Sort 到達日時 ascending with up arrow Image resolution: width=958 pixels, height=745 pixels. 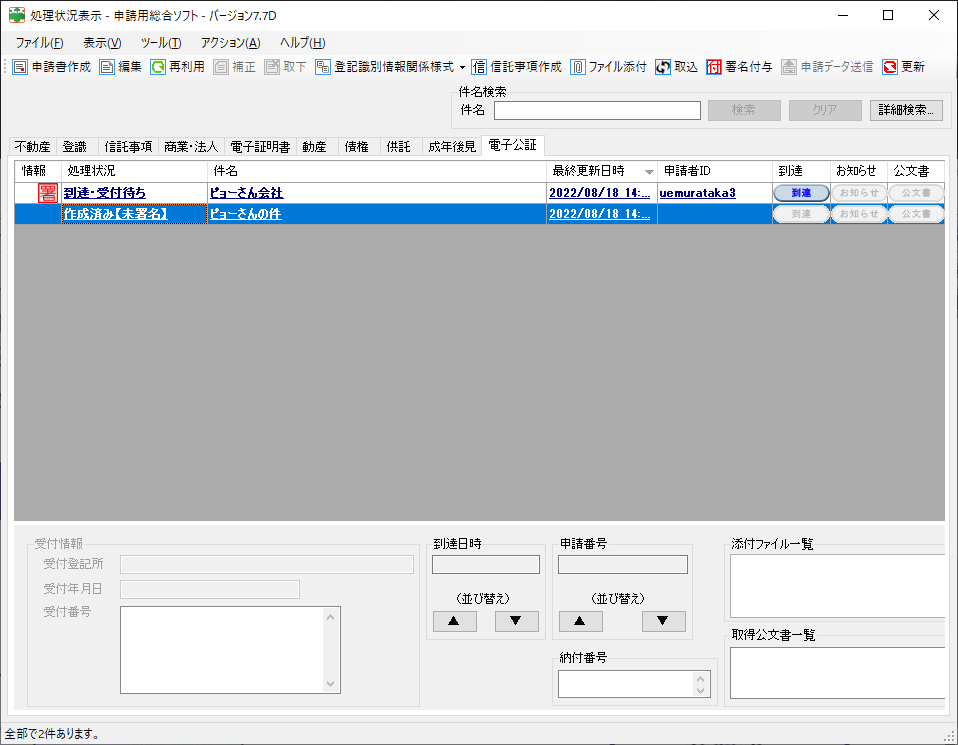[x=455, y=621]
